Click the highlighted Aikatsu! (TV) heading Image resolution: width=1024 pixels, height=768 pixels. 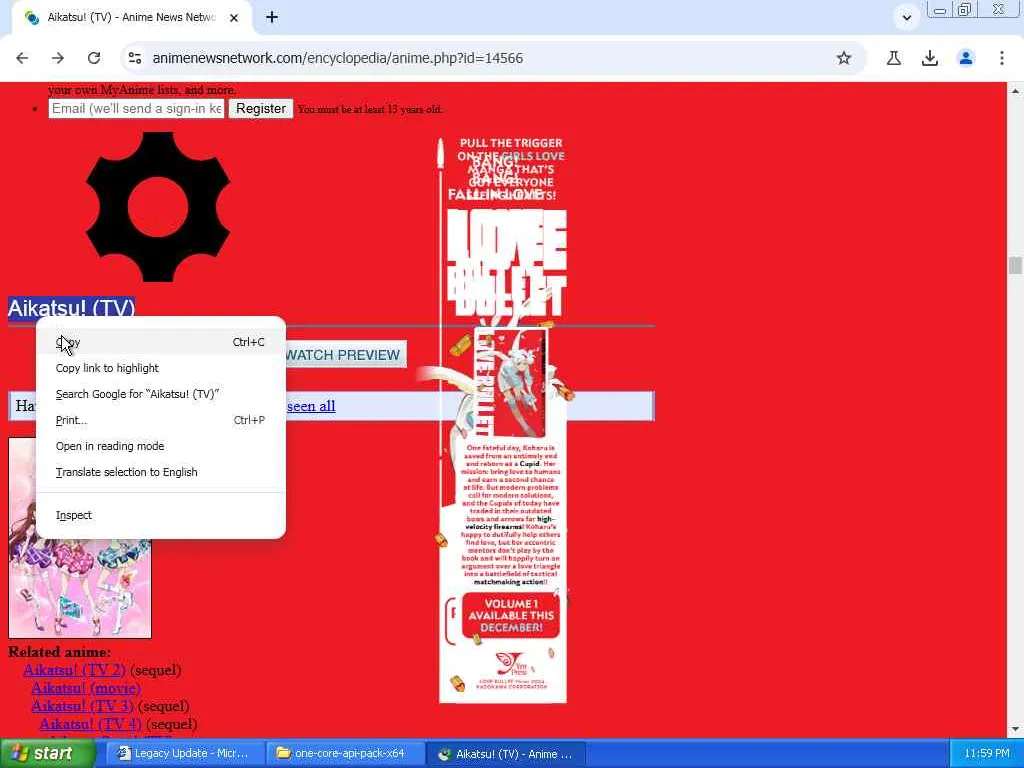tap(71, 308)
